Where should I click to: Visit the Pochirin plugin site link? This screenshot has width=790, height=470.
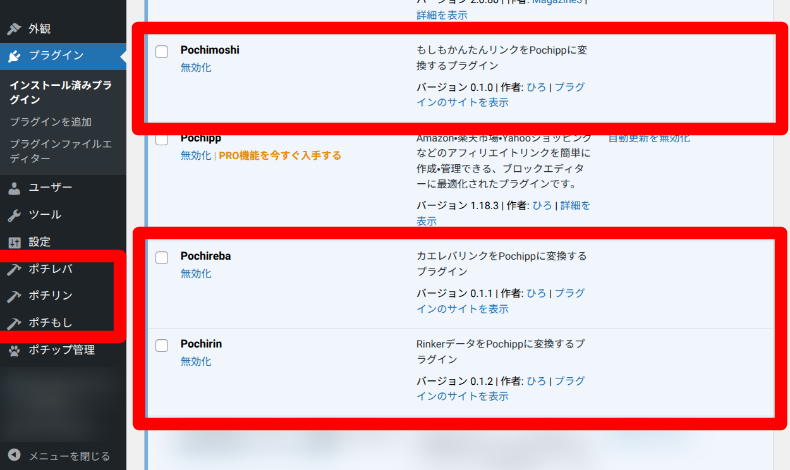point(501,388)
